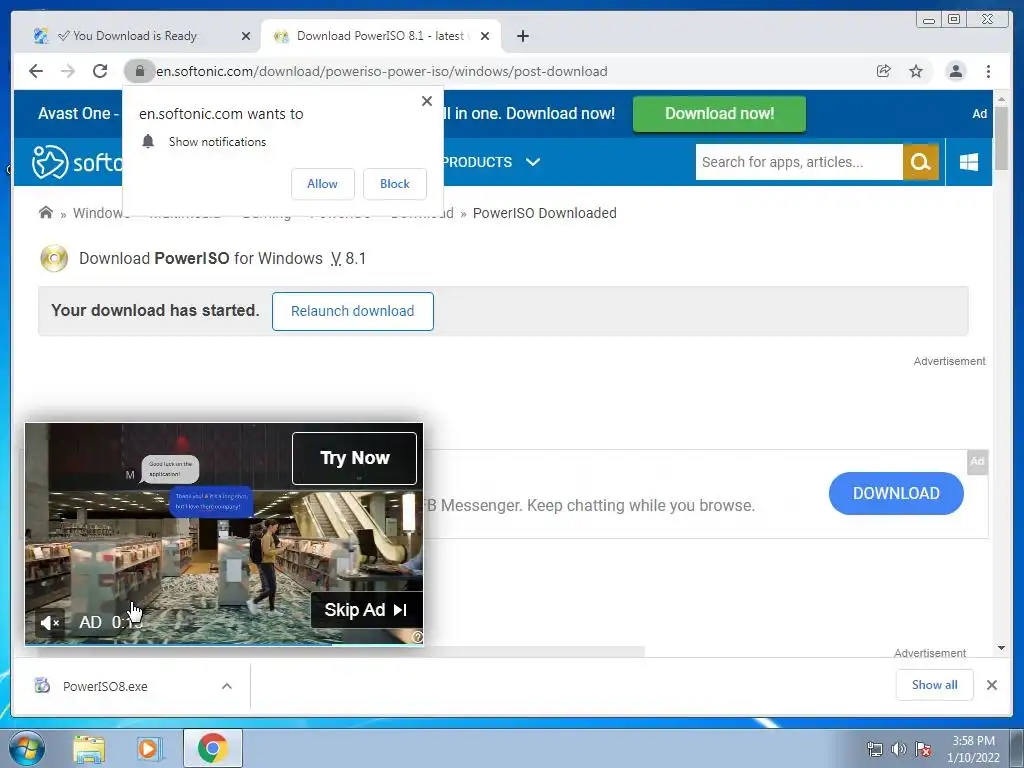Viewport: 1024px width, 768px height.
Task: Reload the current page
Action: [100, 71]
